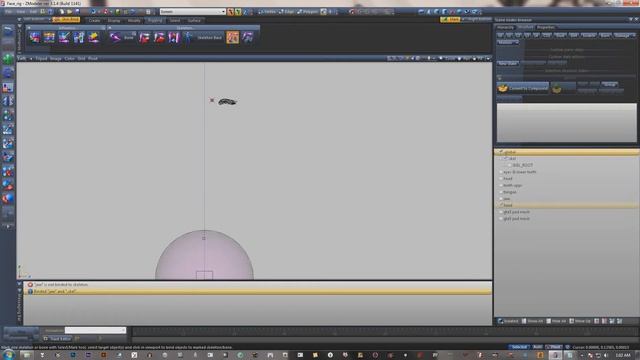Switch to the Surface tab
640x360 pixels.
[x=194, y=20]
